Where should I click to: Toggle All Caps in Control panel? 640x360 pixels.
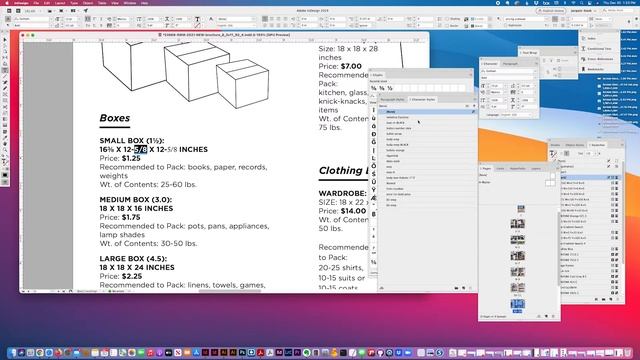[88, 19]
